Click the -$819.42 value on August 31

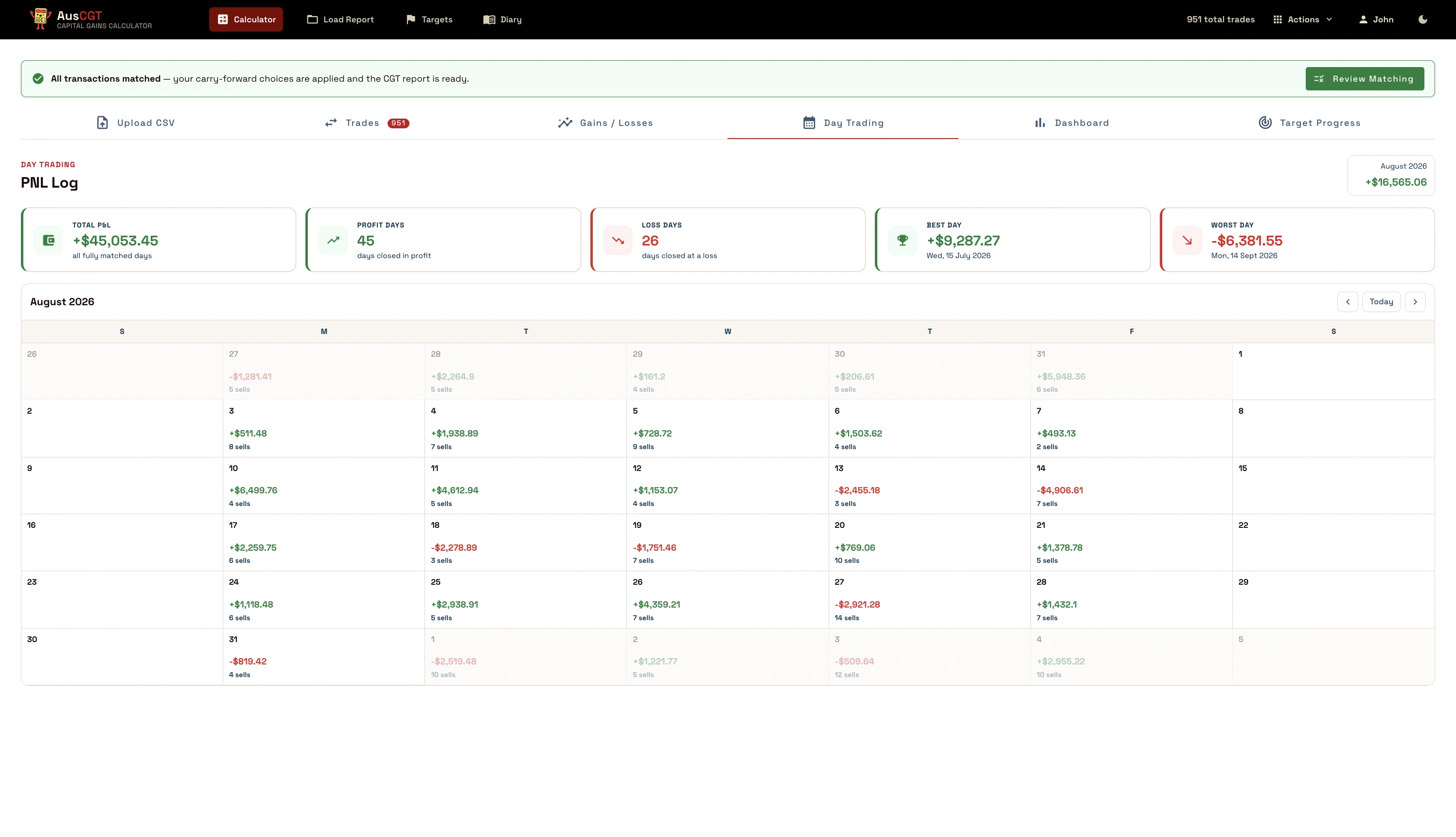pyautogui.click(x=248, y=662)
